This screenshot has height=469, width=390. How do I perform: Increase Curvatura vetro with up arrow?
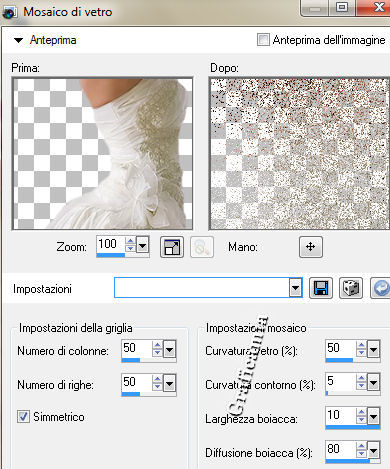point(361,345)
